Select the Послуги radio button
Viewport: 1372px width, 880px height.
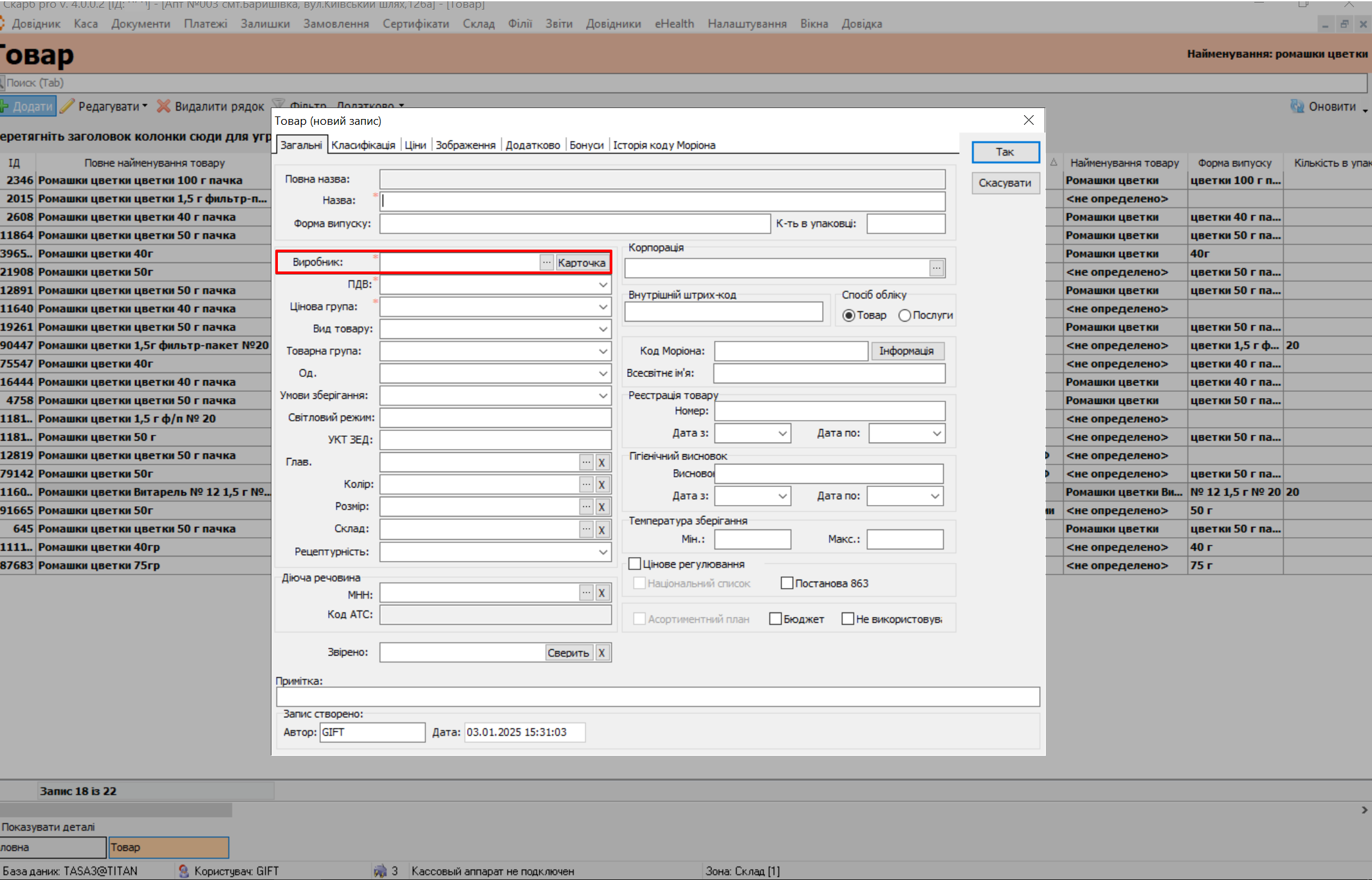[904, 315]
